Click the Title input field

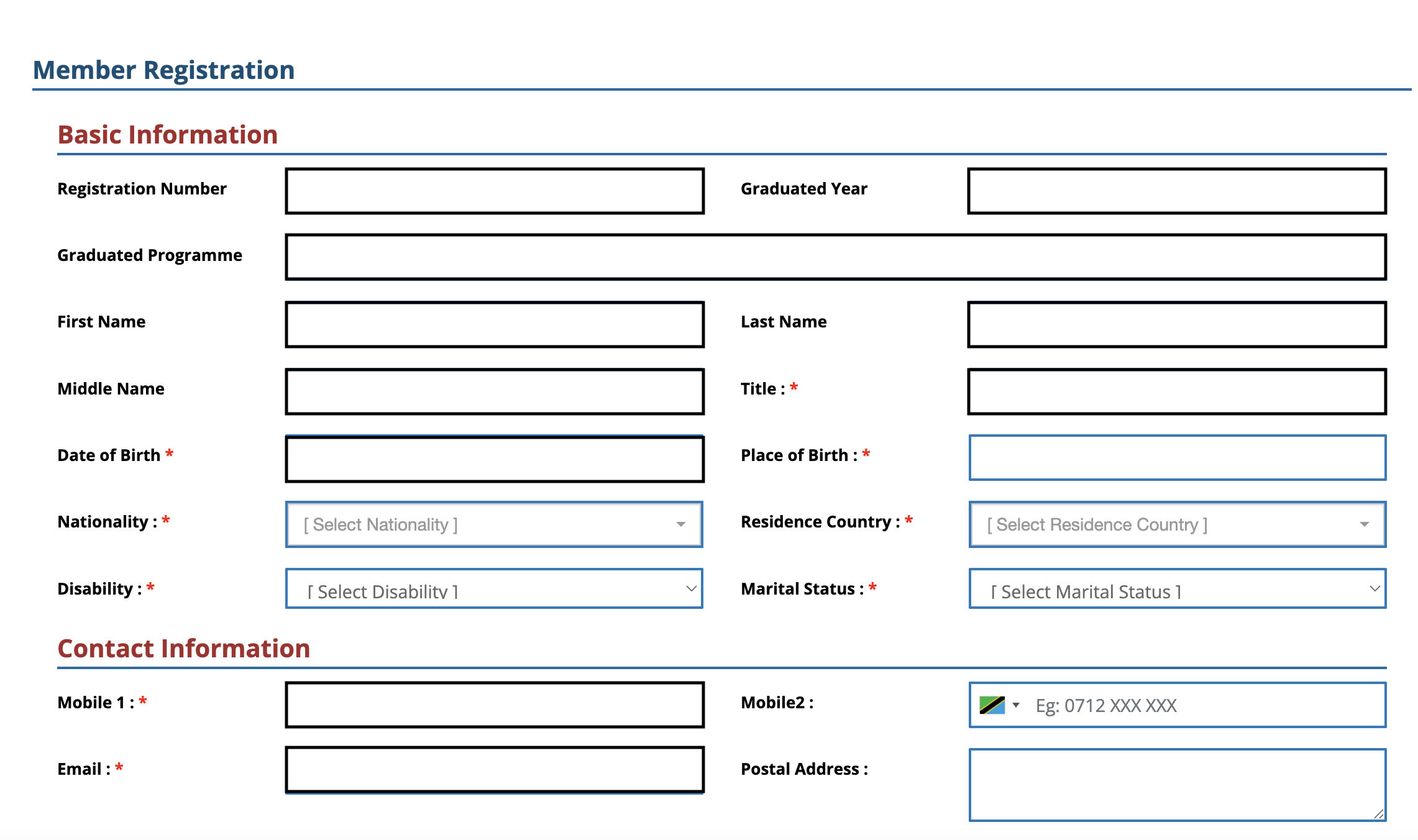coord(1177,391)
